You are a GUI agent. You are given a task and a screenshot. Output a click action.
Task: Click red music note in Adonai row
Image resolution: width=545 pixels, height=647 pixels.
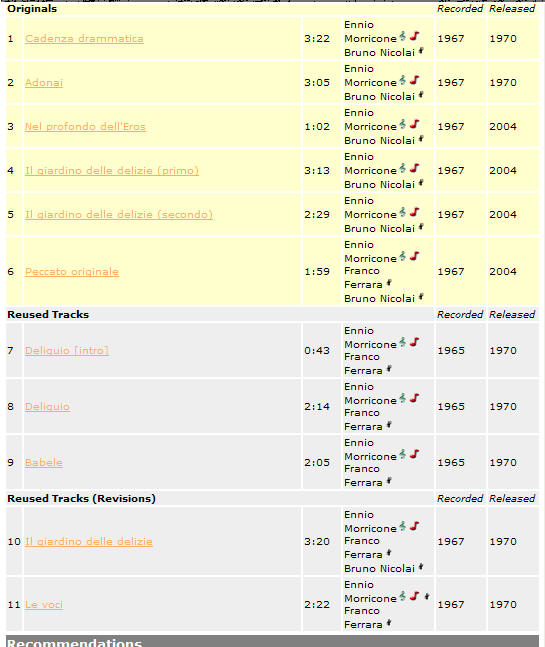click(x=415, y=80)
